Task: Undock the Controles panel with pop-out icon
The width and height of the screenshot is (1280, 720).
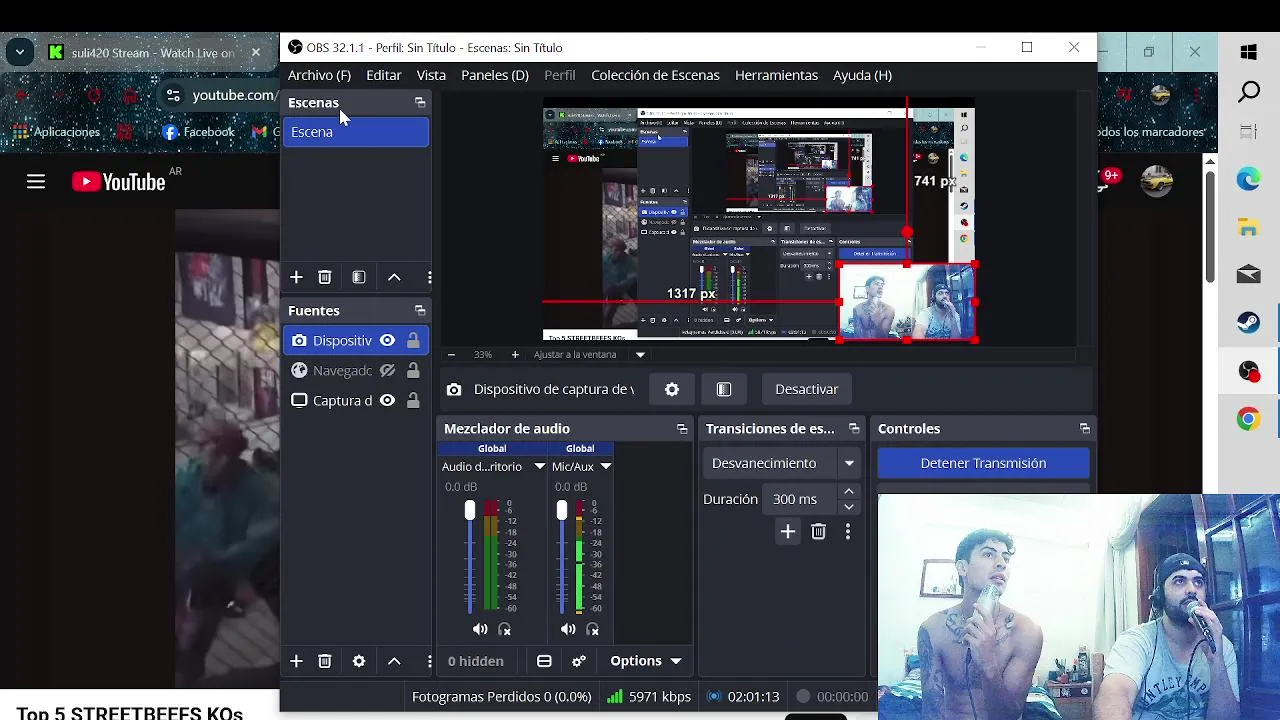Action: [x=1084, y=429]
